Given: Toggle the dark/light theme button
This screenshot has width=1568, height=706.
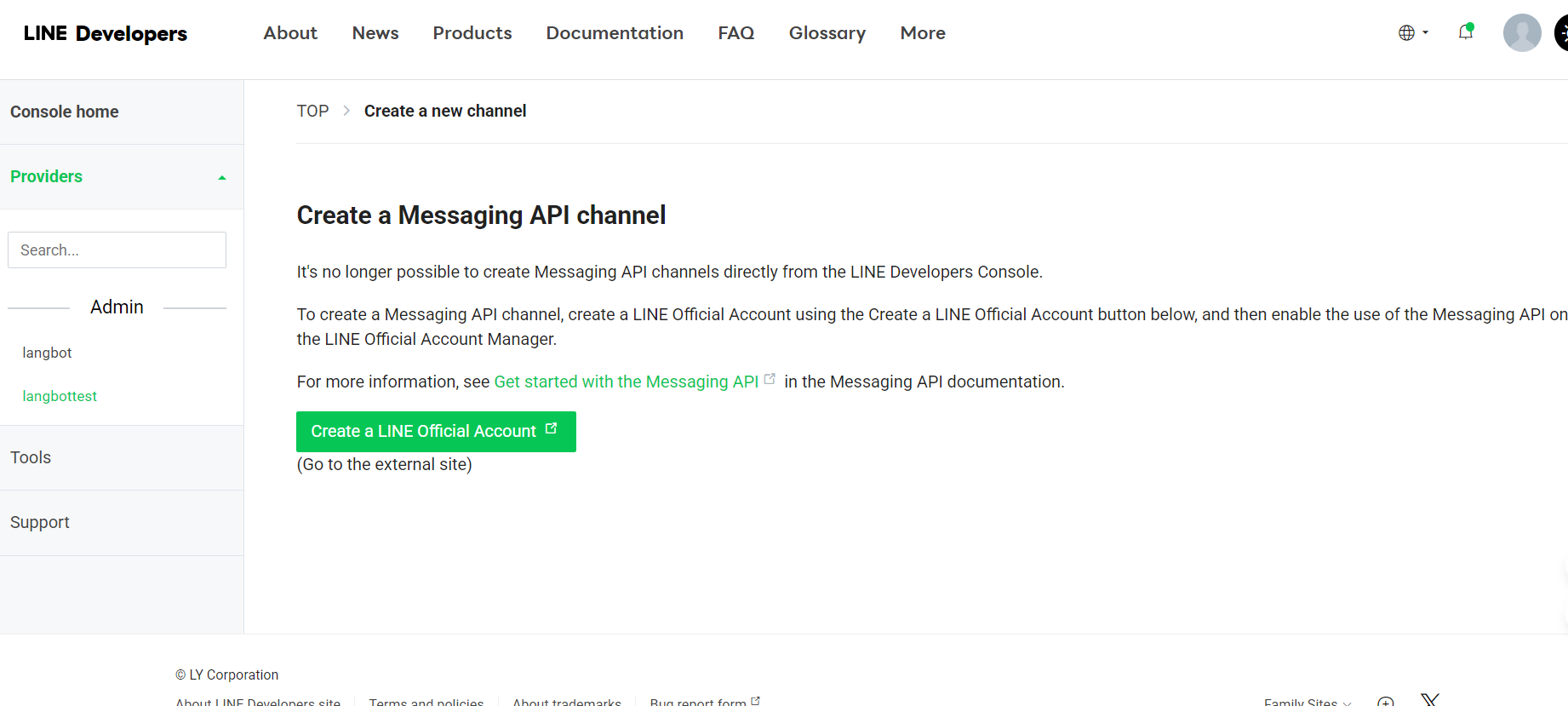Looking at the screenshot, I should pyautogui.click(x=1562, y=33).
